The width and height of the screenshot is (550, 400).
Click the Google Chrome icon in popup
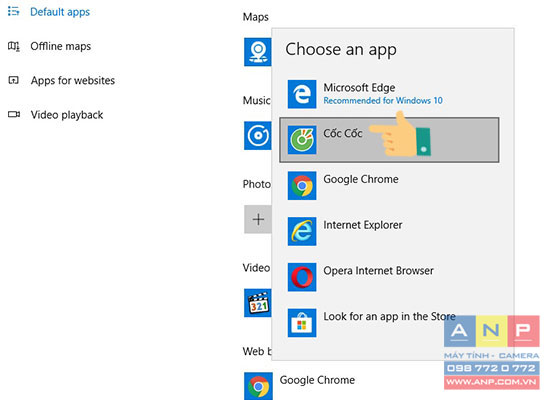pos(302,186)
